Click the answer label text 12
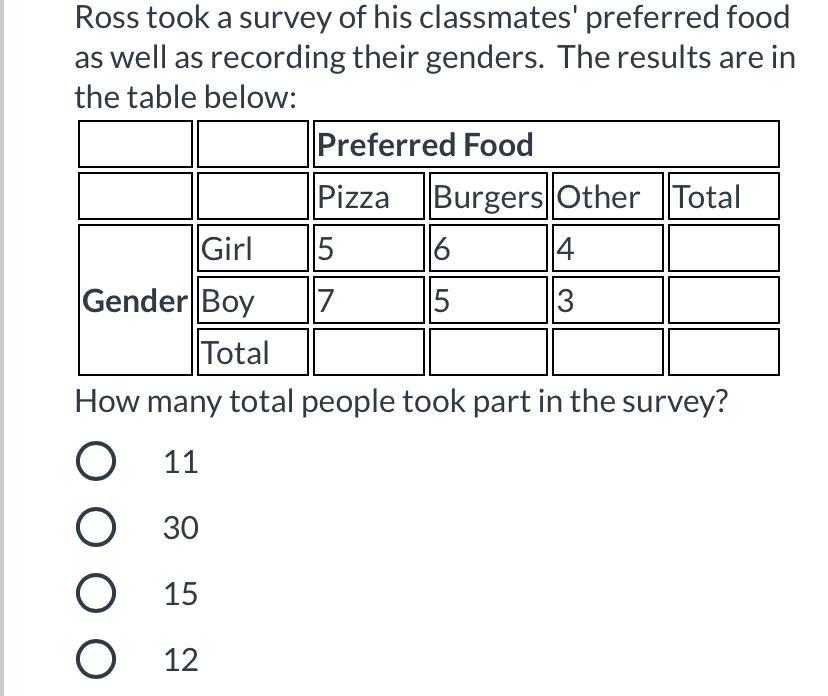 click(x=181, y=660)
